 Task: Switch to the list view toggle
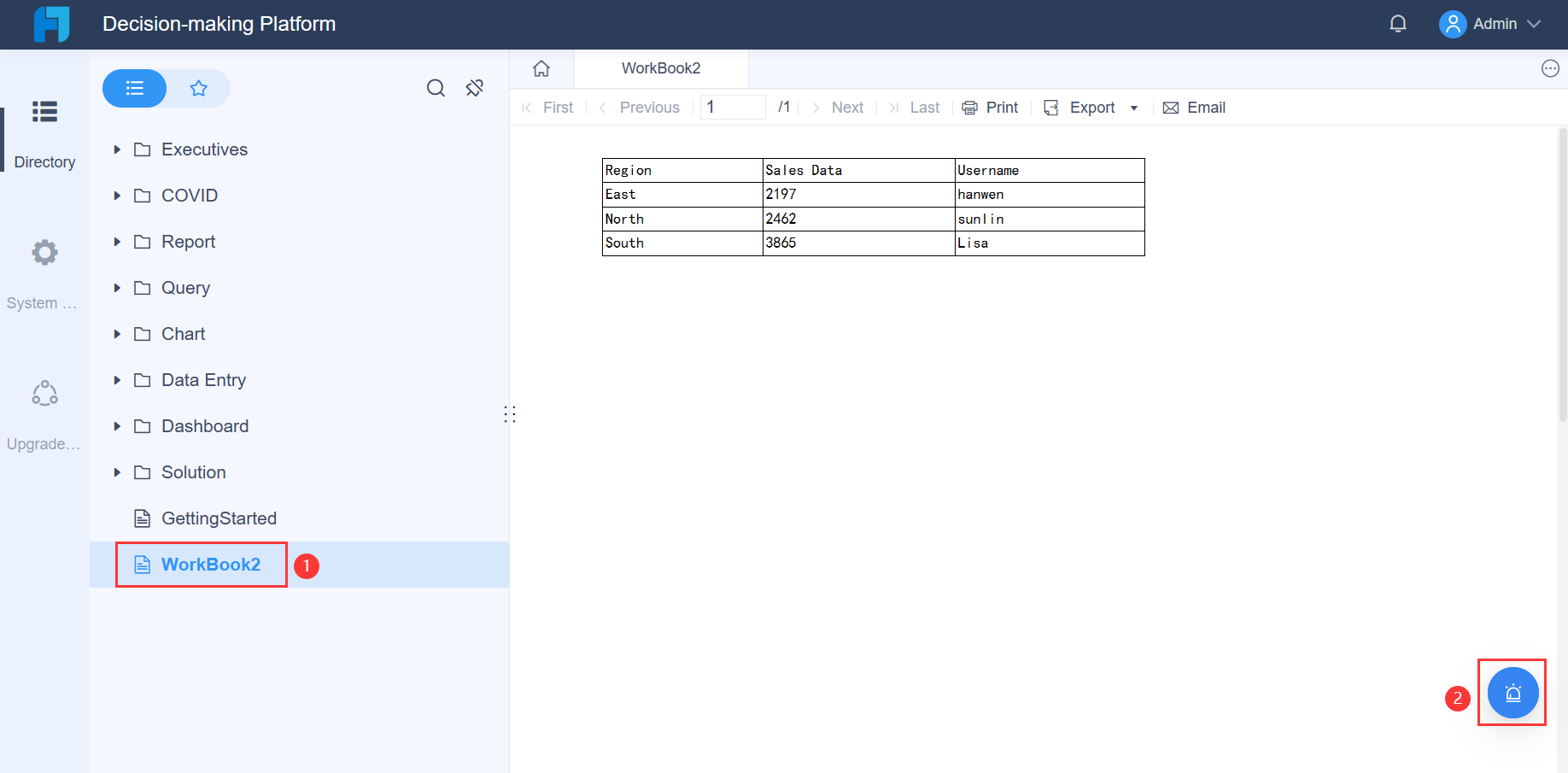click(134, 87)
